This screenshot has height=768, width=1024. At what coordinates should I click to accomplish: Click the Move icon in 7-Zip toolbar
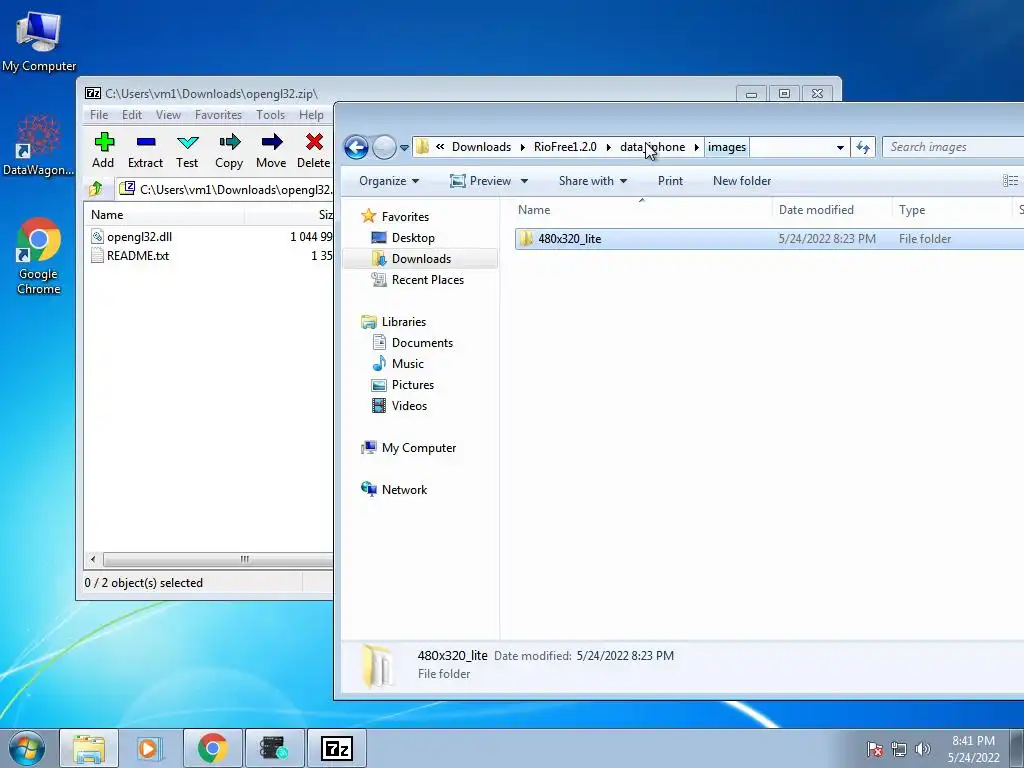click(x=272, y=142)
